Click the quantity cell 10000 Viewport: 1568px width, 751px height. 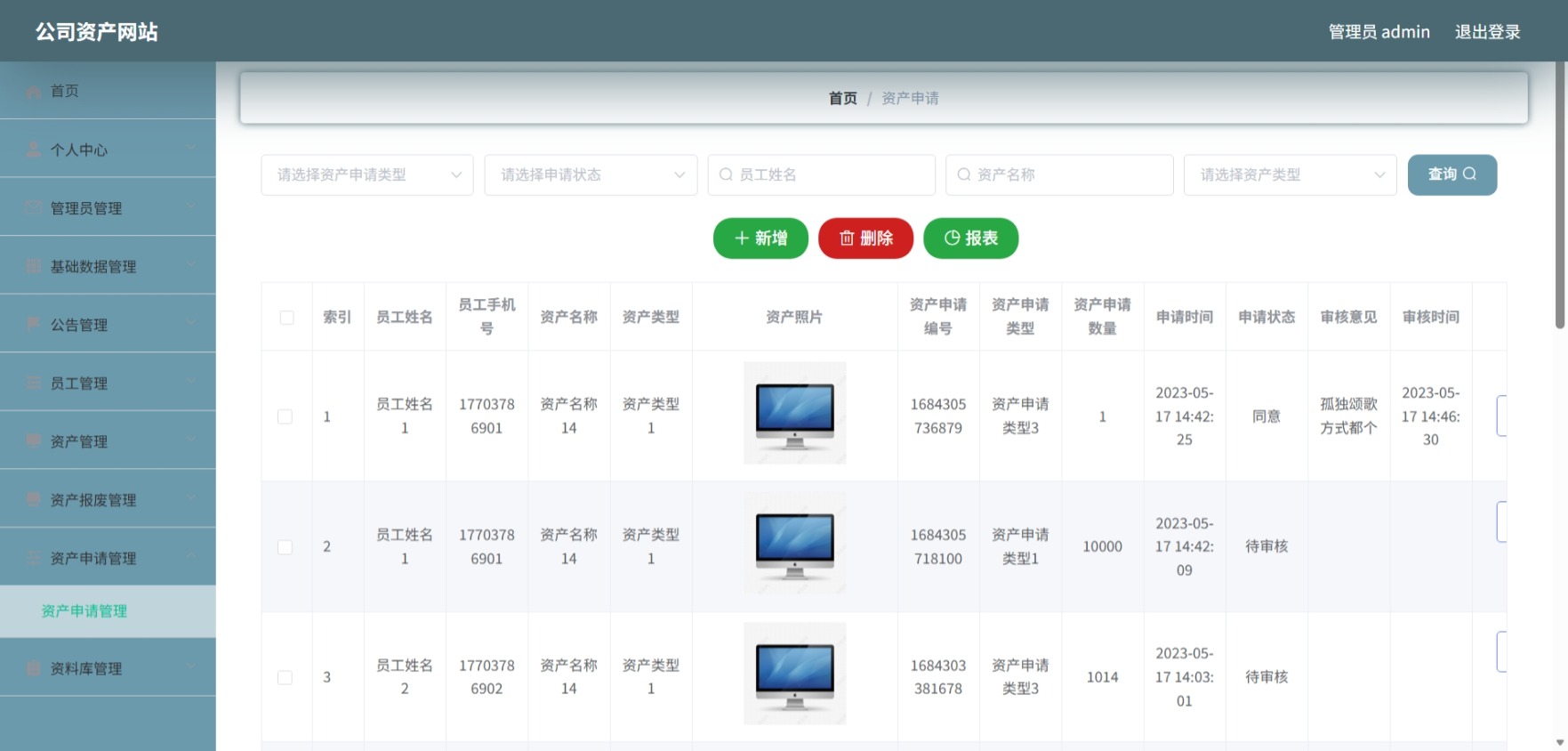pos(1102,546)
